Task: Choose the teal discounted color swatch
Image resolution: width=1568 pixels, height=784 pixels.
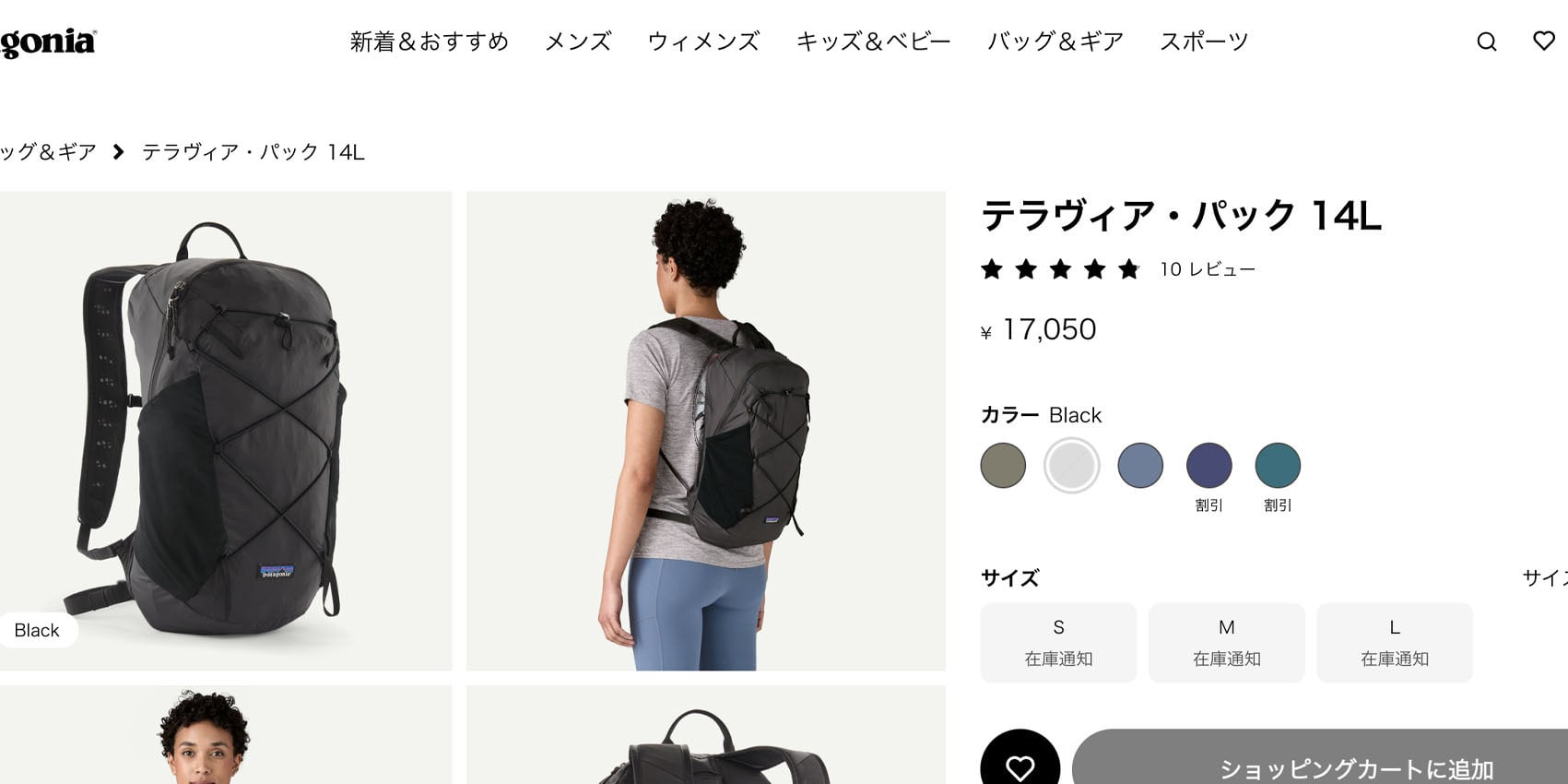Action: coord(1278,465)
